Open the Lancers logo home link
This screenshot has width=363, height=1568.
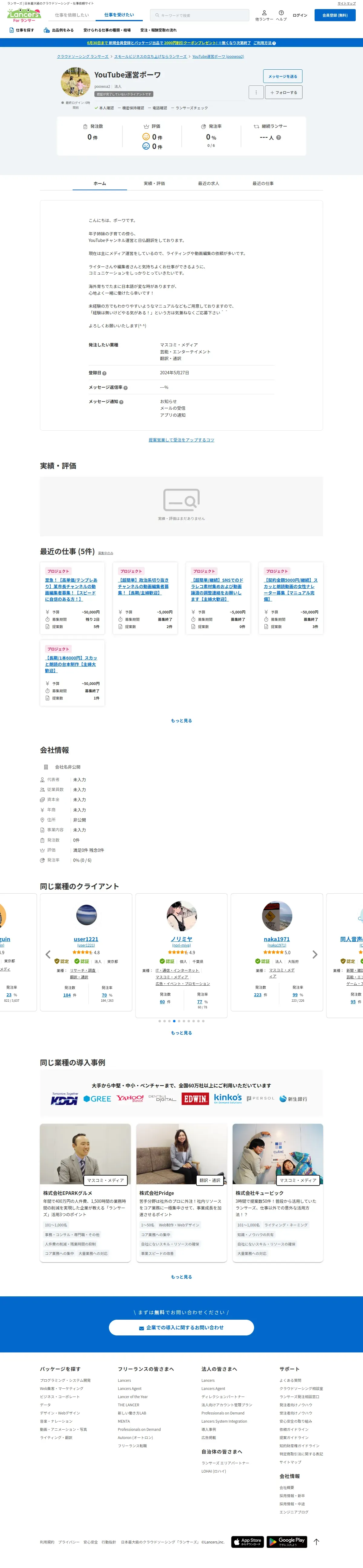click(x=24, y=15)
